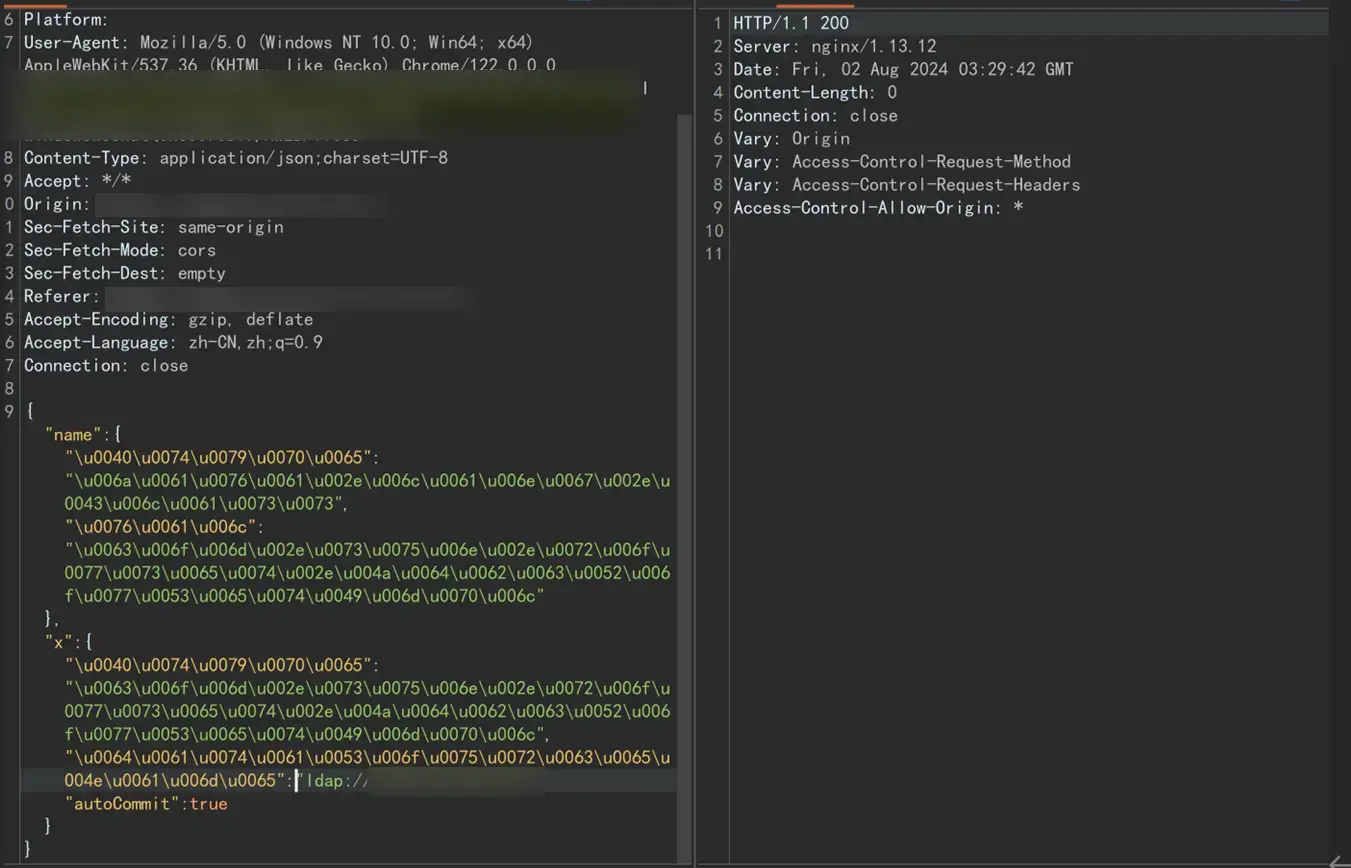1351x868 pixels.
Task: Click 'Sec-Fetch-Mode: cors' header
Action: pos(120,250)
